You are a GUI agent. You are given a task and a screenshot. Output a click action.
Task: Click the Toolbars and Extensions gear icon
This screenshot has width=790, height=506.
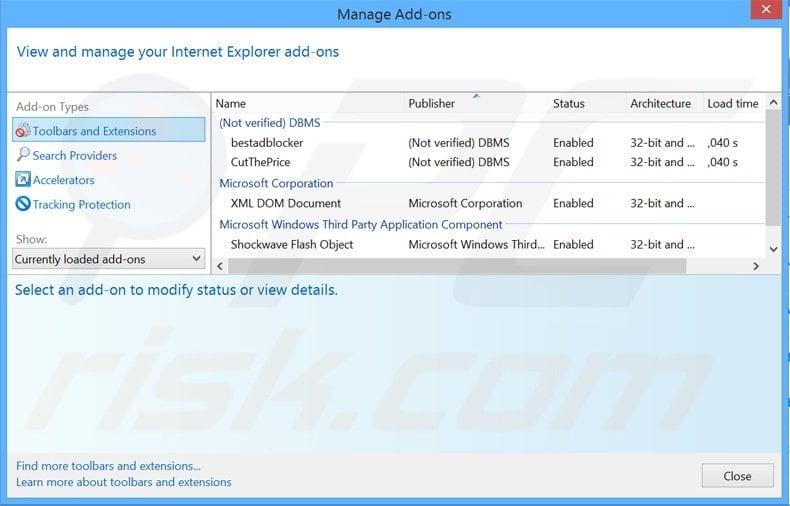[23, 130]
